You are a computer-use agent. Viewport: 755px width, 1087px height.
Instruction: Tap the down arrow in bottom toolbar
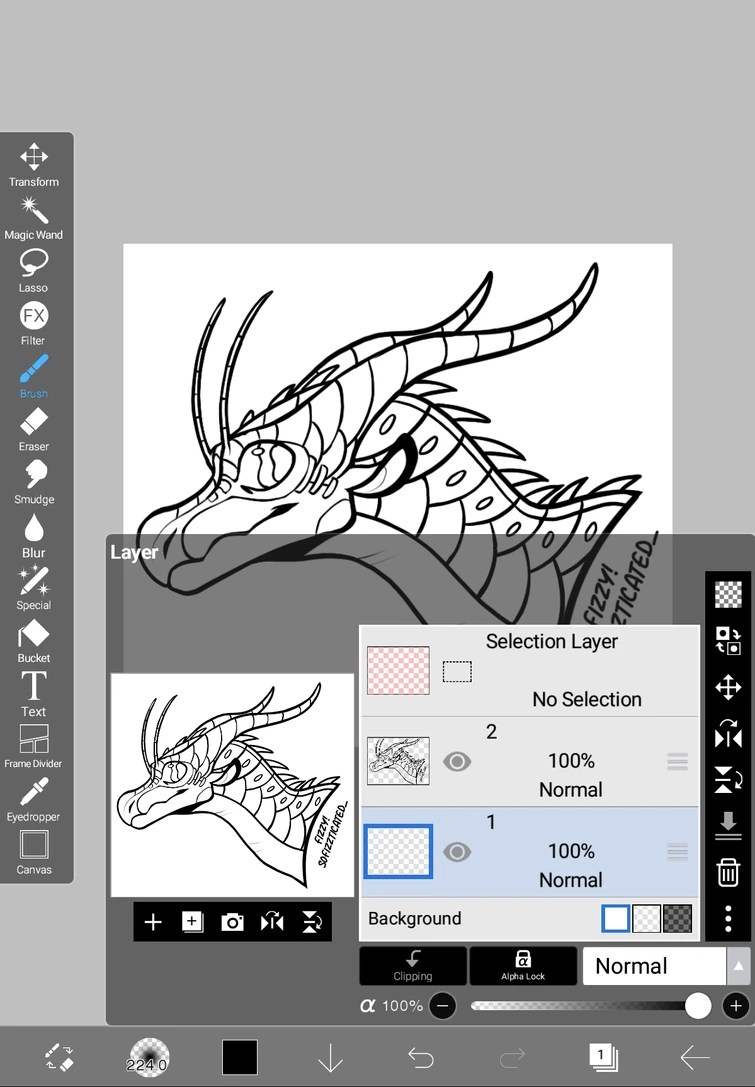click(x=331, y=1058)
